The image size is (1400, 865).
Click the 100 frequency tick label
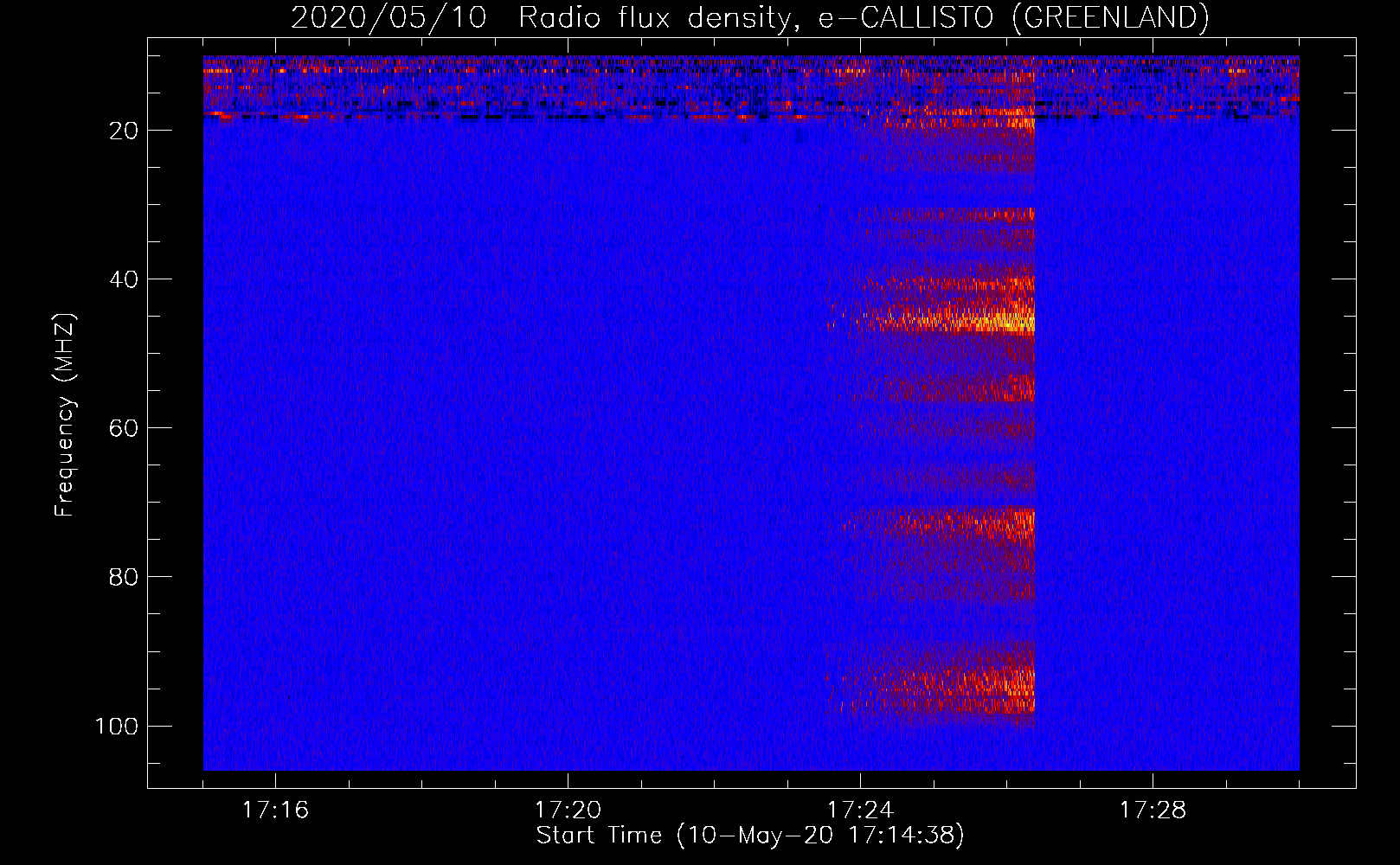click(117, 726)
